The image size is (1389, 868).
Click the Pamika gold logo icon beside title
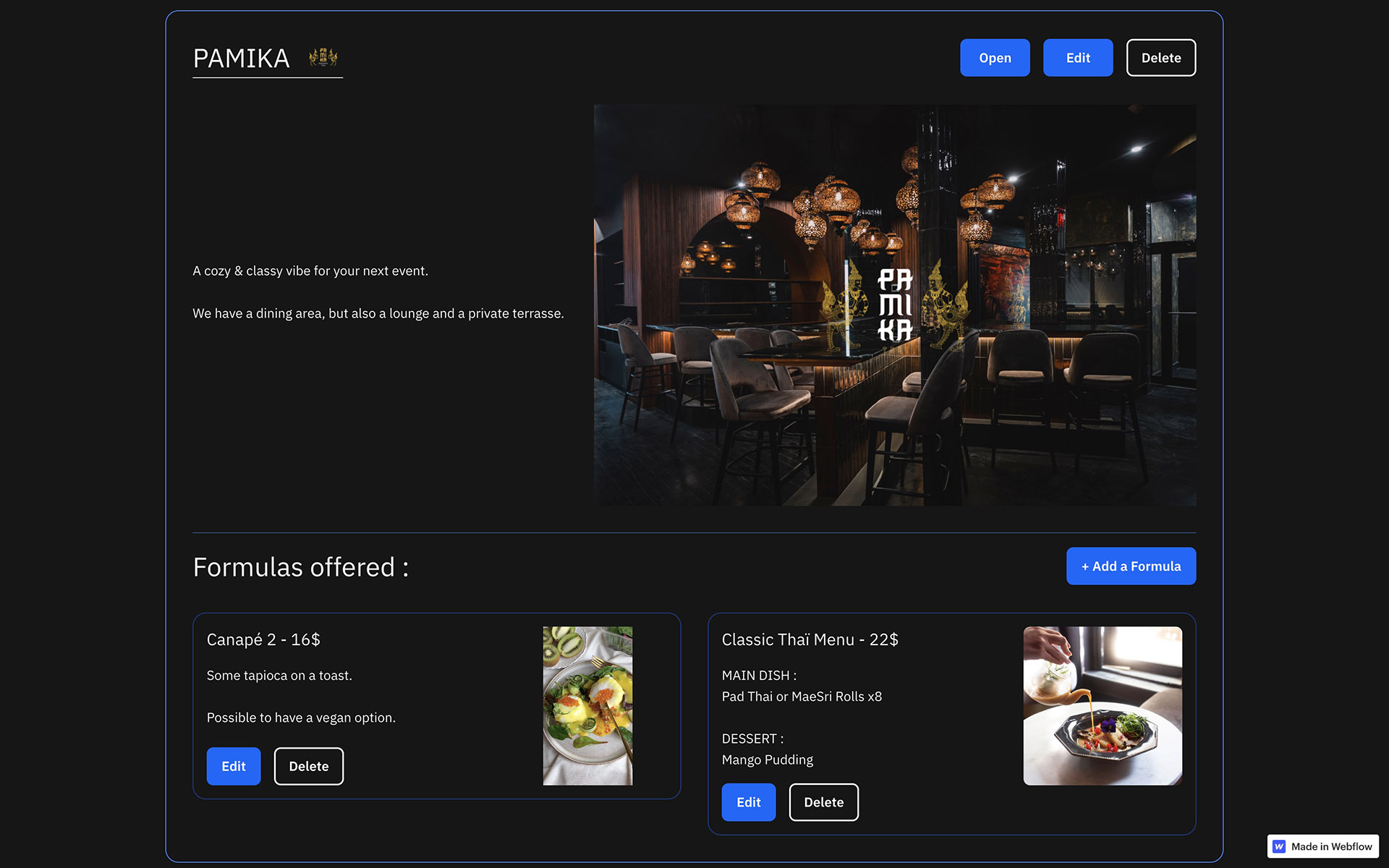click(x=323, y=57)
